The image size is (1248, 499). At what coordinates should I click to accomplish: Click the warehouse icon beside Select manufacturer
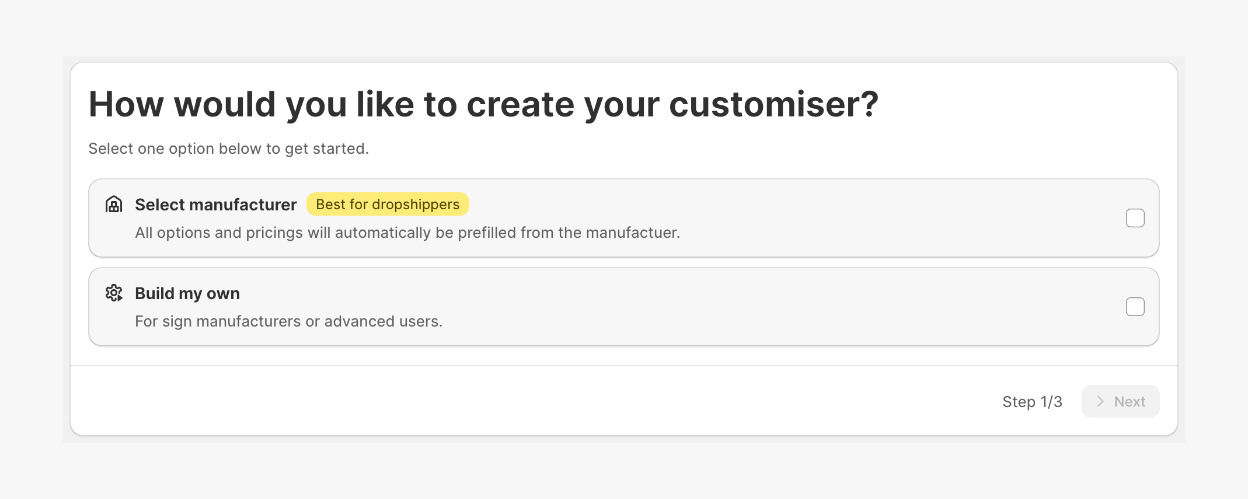click(114, 204)
